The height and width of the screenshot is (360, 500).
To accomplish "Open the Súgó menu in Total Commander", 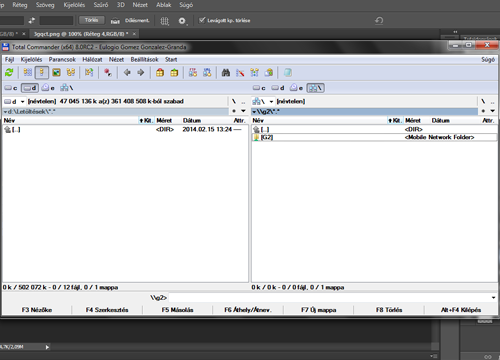I will coord(488,60).
